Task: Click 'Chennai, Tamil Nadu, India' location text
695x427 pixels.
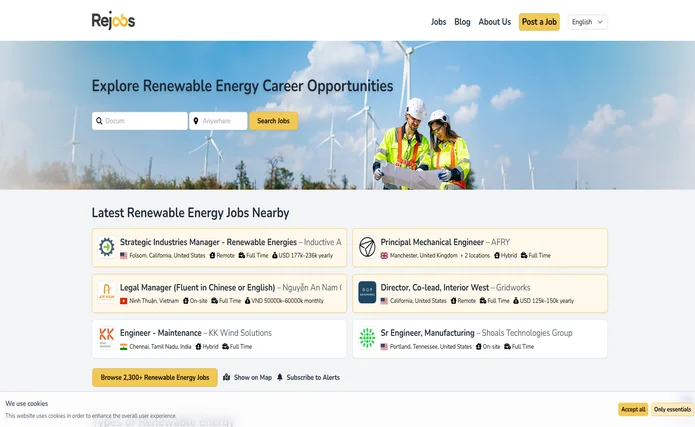Action: click(160, 346)
